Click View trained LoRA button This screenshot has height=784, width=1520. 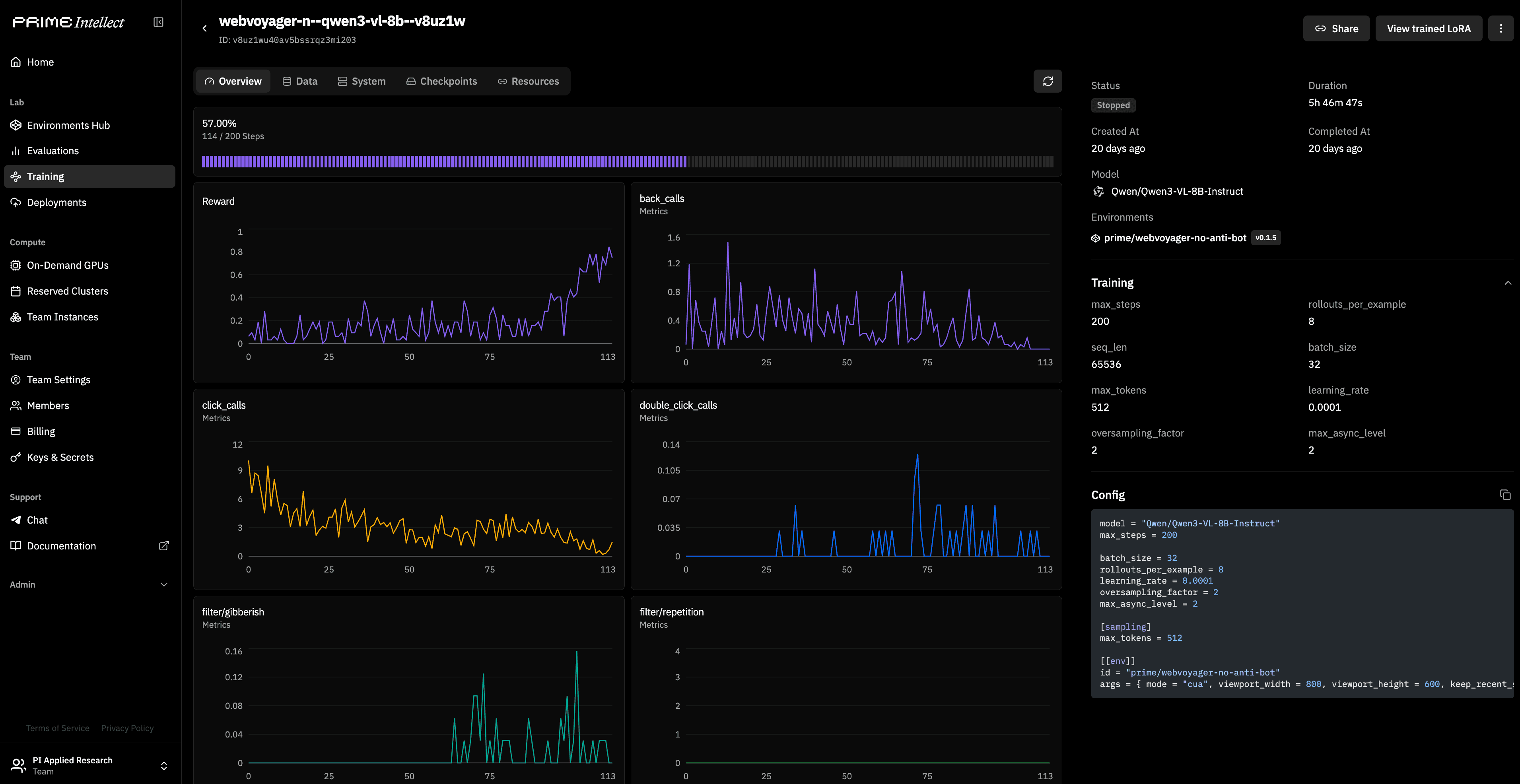(1428, 28)
